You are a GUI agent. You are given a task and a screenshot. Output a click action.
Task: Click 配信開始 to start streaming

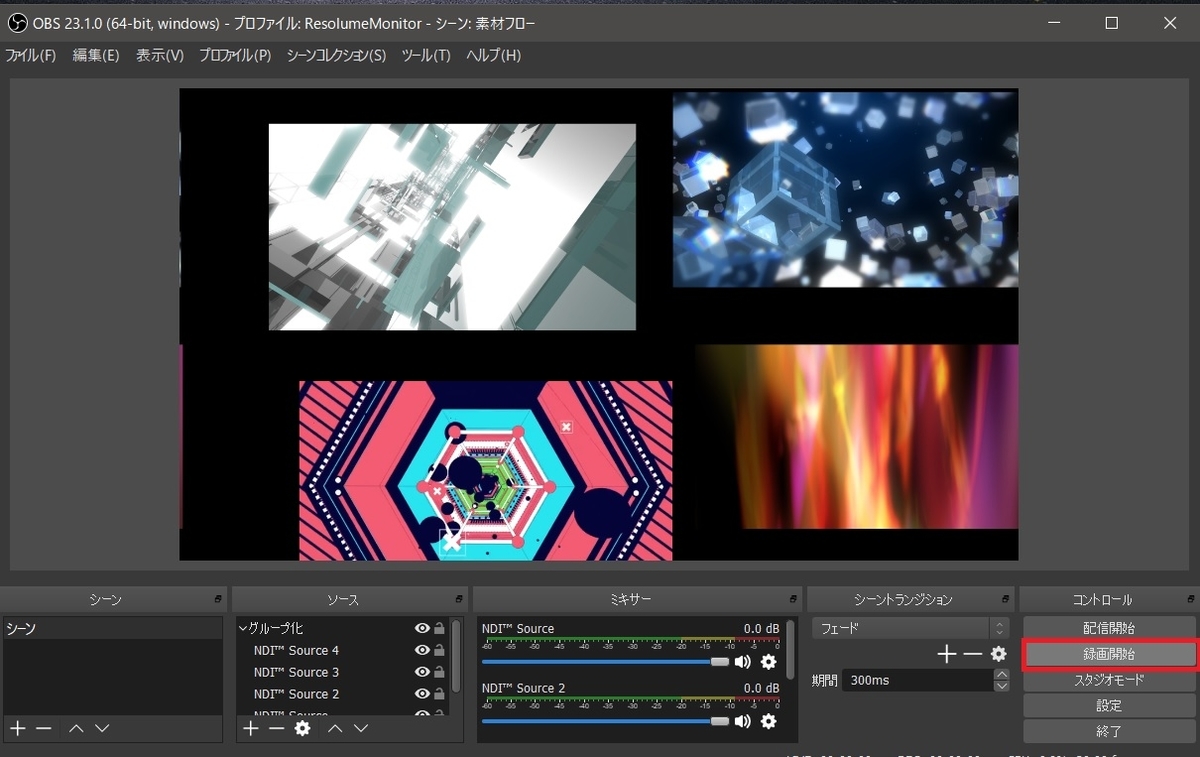point(1109,628)
